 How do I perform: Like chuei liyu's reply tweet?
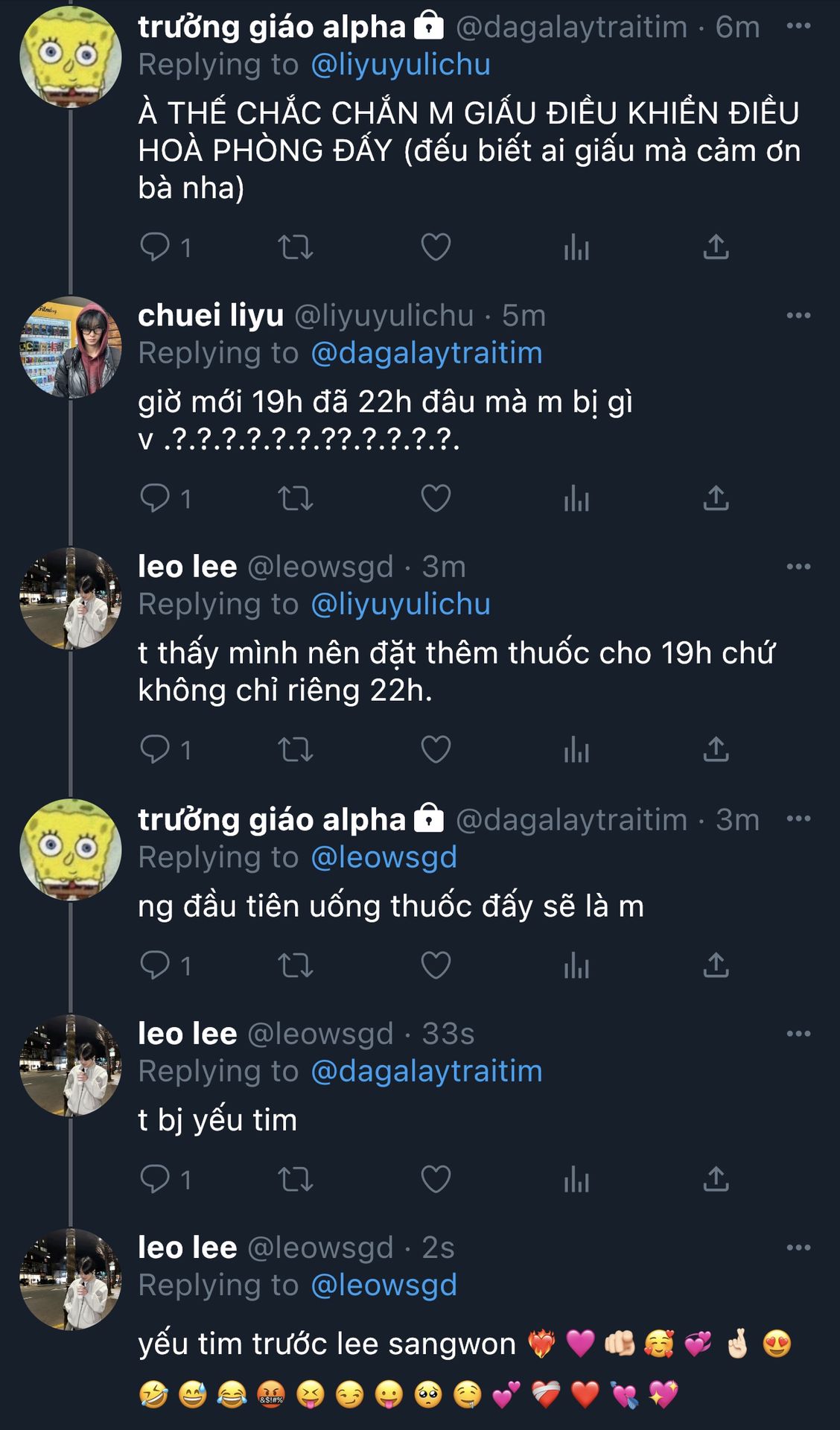pos(436,498)
